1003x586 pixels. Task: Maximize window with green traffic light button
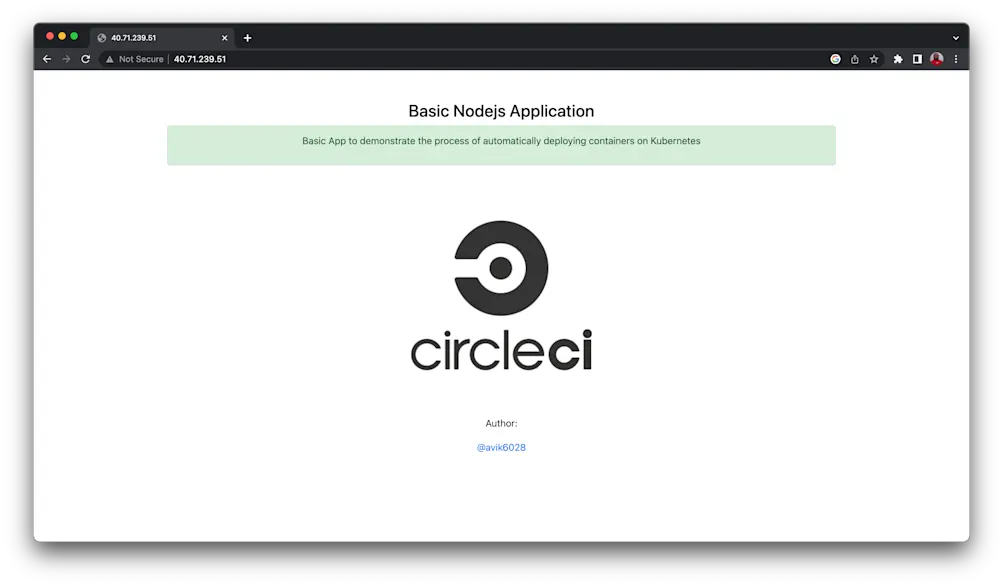(x=74, y=36)
